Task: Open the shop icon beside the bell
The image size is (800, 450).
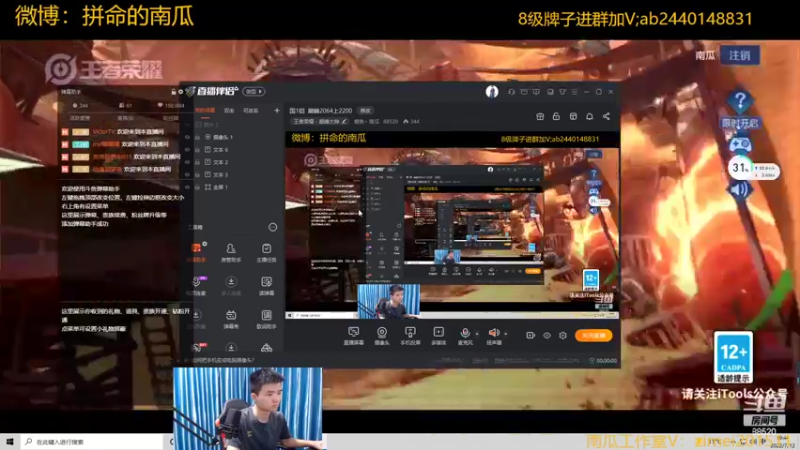Action: [573, 116]
